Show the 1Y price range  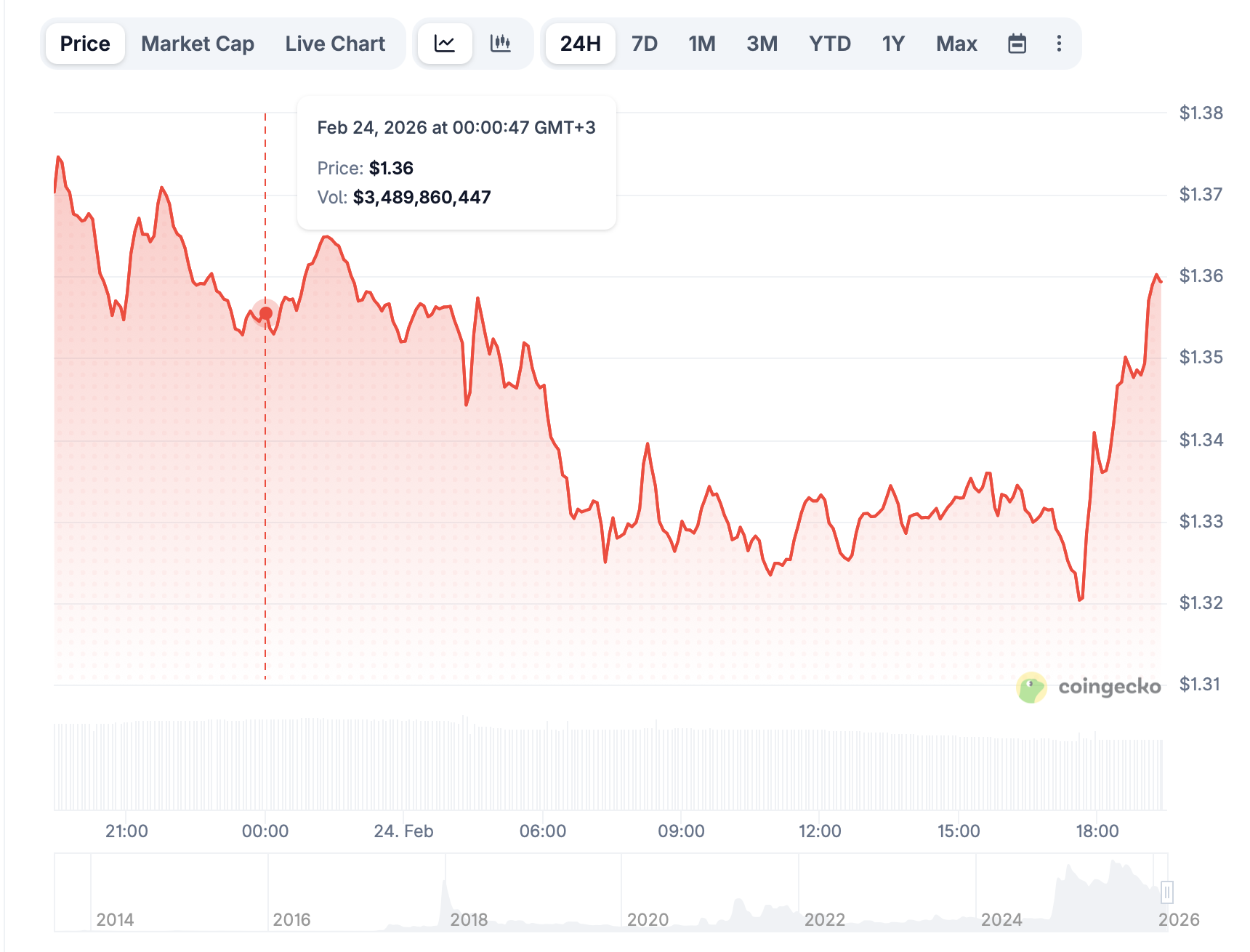click(893, 44)
